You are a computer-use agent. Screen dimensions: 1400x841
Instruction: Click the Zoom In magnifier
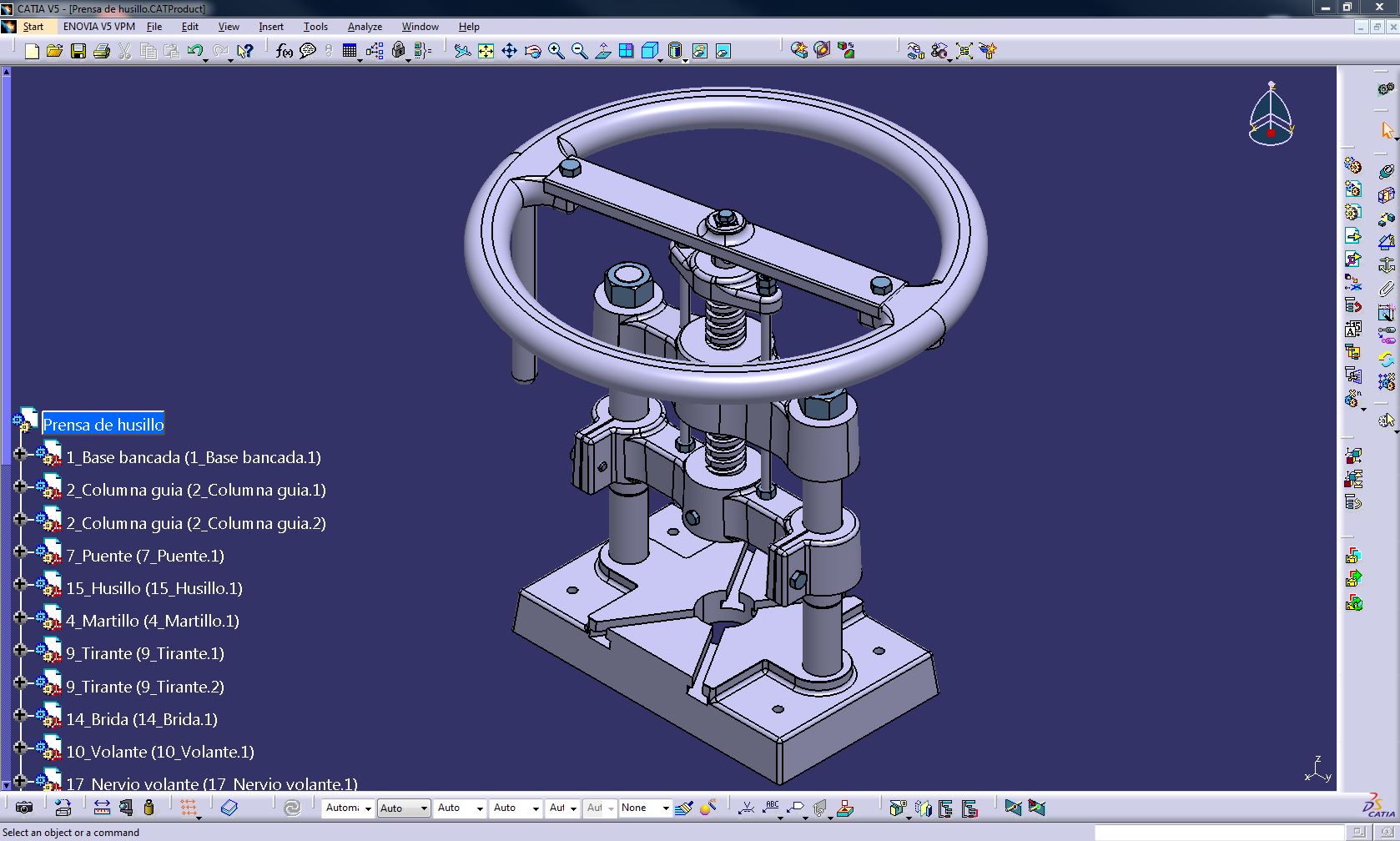tap(556, 51)
